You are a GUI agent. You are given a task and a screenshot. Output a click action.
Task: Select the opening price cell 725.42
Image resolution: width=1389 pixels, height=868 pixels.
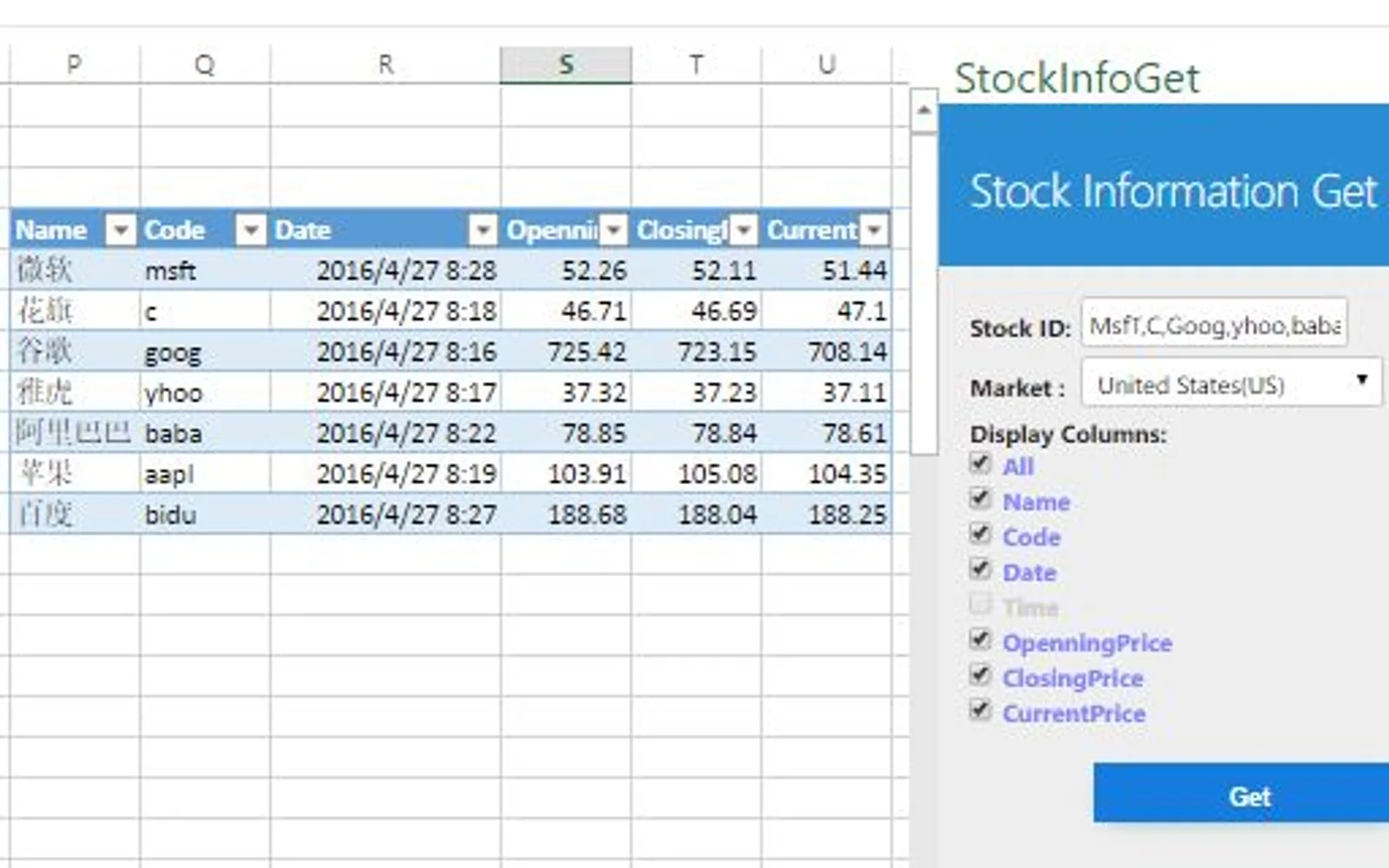pyautogui.click(x=566, y=352)
